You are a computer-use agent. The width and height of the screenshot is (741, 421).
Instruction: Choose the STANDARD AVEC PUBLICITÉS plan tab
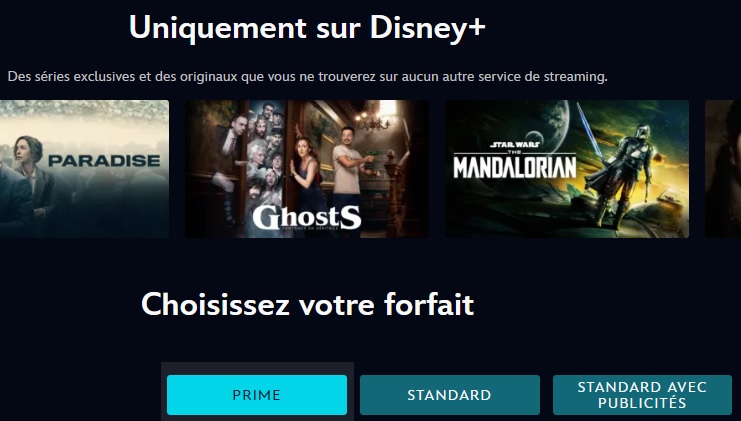pyautogui.click(x=642, y=395)
